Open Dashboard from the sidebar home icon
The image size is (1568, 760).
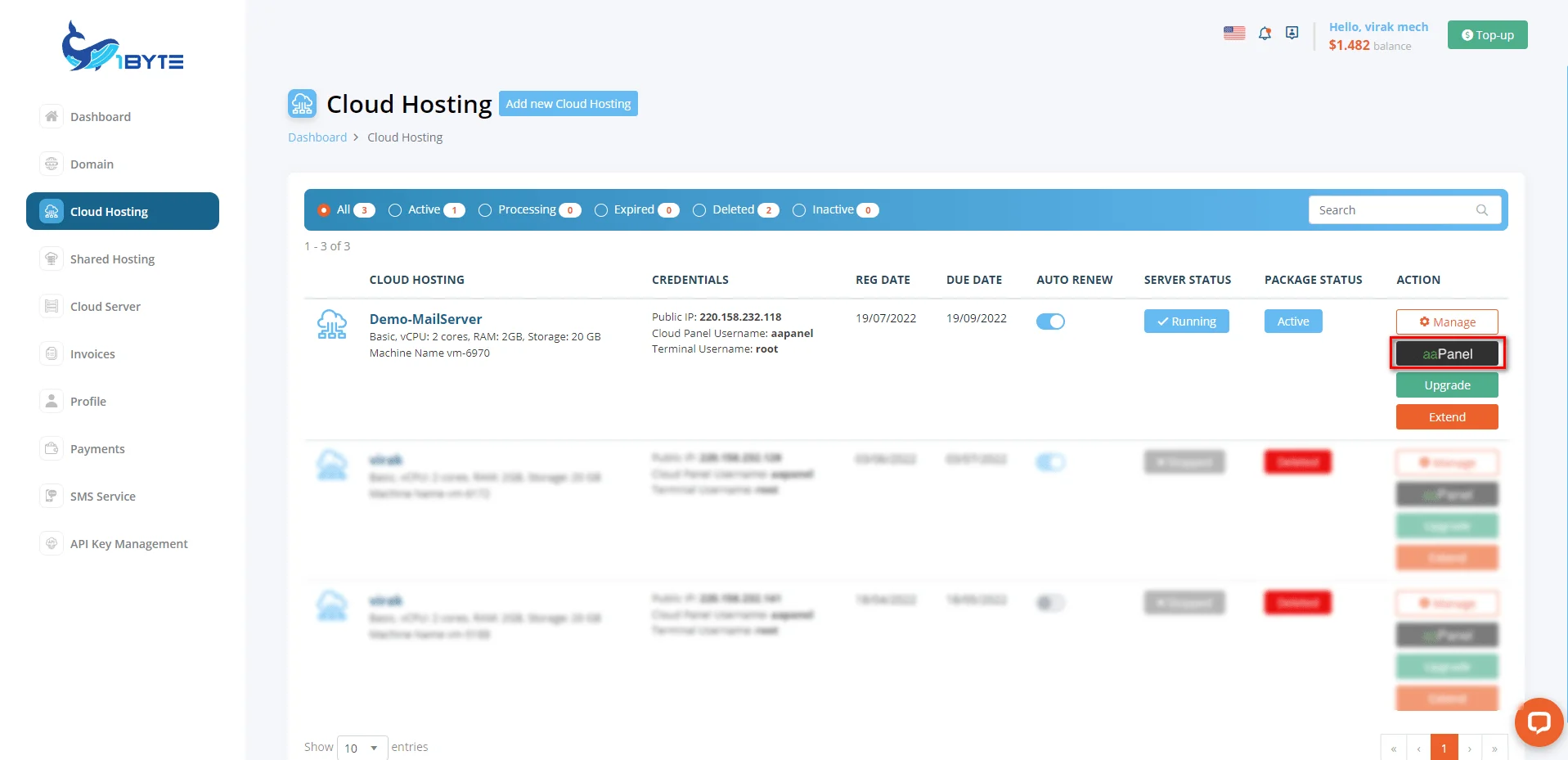click(x=52, y=116)
